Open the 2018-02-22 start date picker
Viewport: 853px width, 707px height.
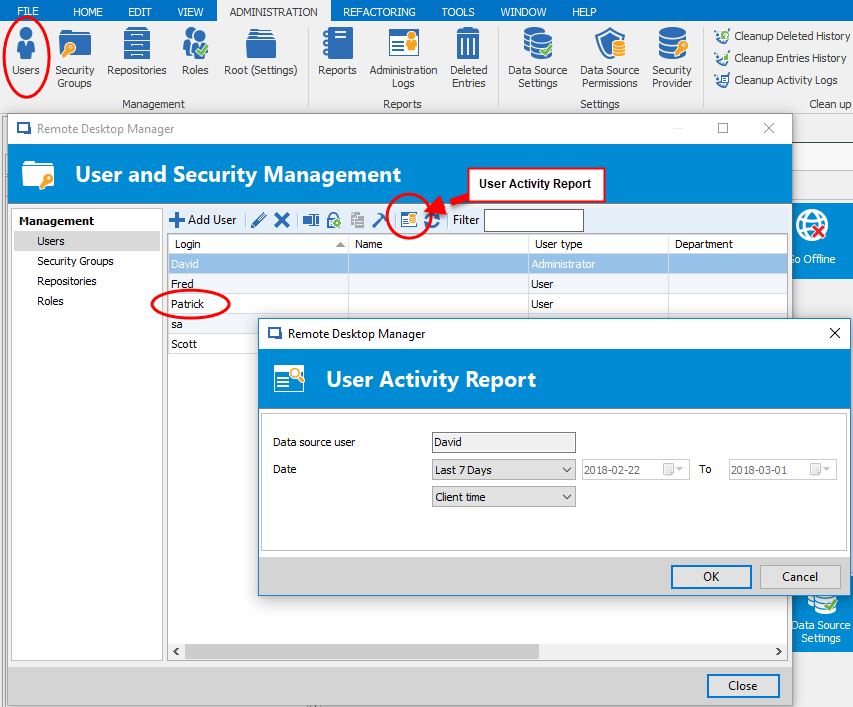click(x=680, y=470)
